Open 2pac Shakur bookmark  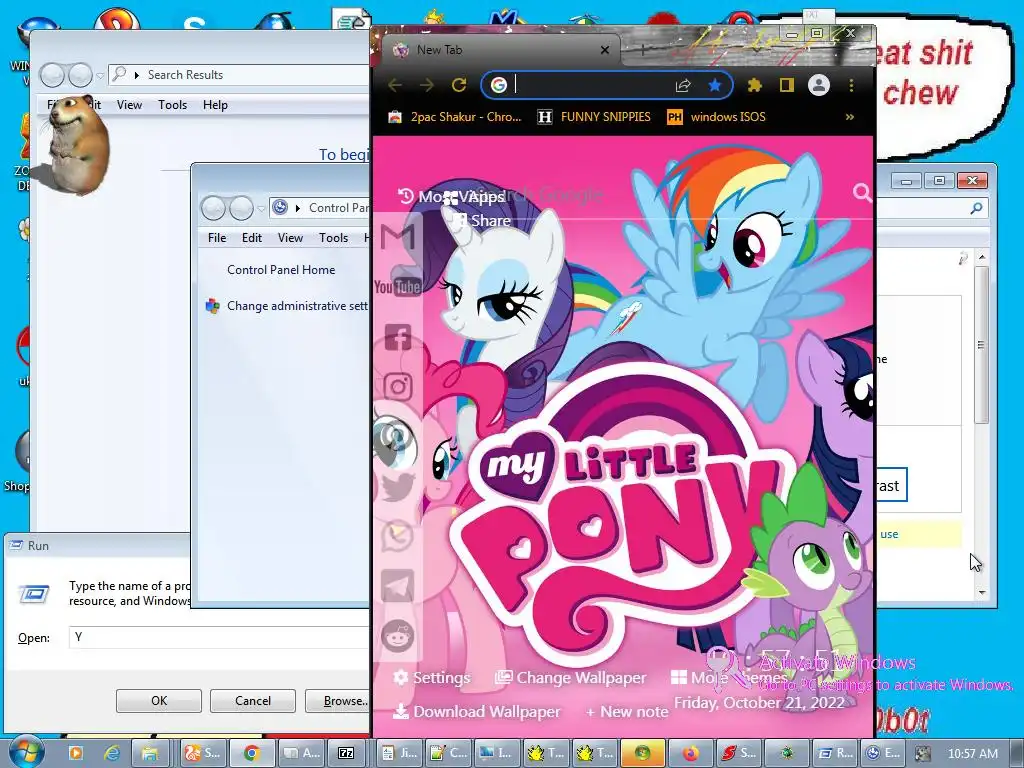pyautogui.click(x=455, y=117)
